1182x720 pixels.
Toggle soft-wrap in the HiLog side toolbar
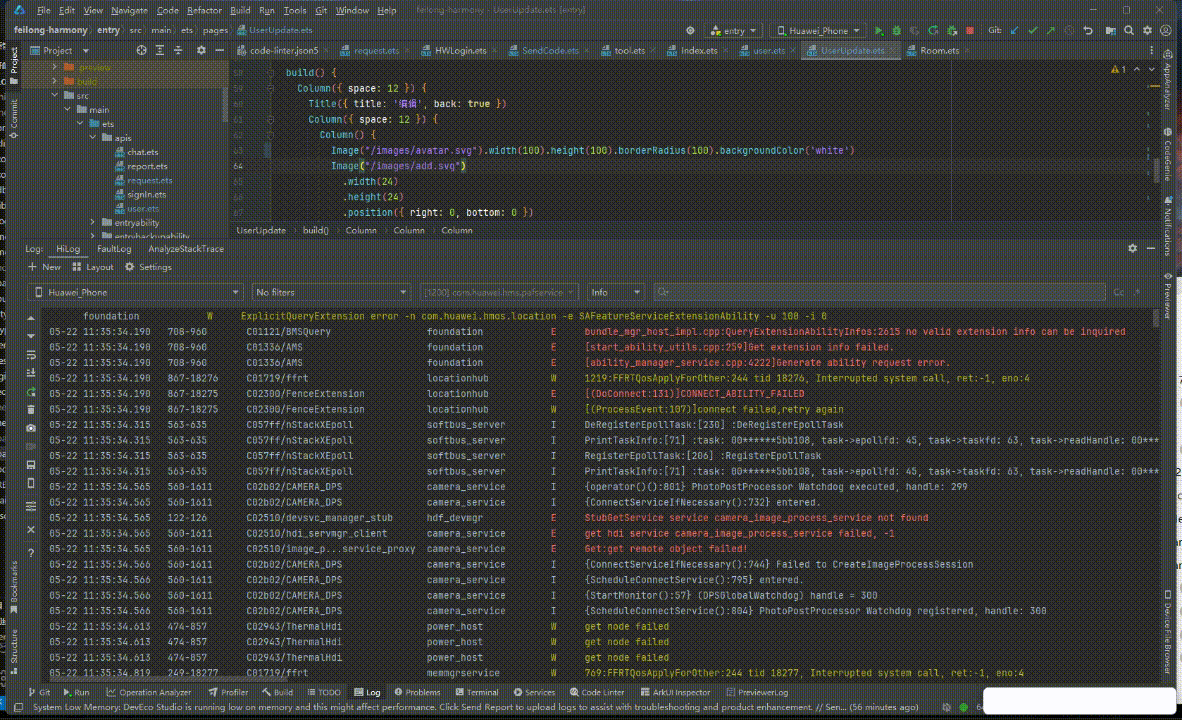31,354
